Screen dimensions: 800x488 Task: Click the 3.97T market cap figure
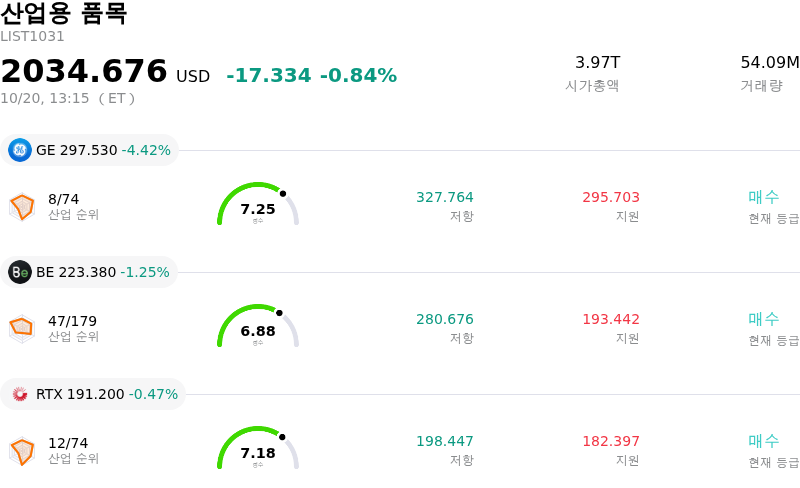[597, 62]
